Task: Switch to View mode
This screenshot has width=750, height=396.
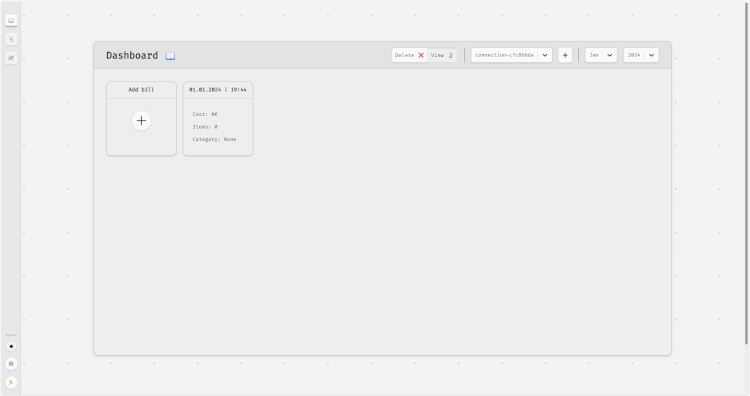Action: coord(442,55)
